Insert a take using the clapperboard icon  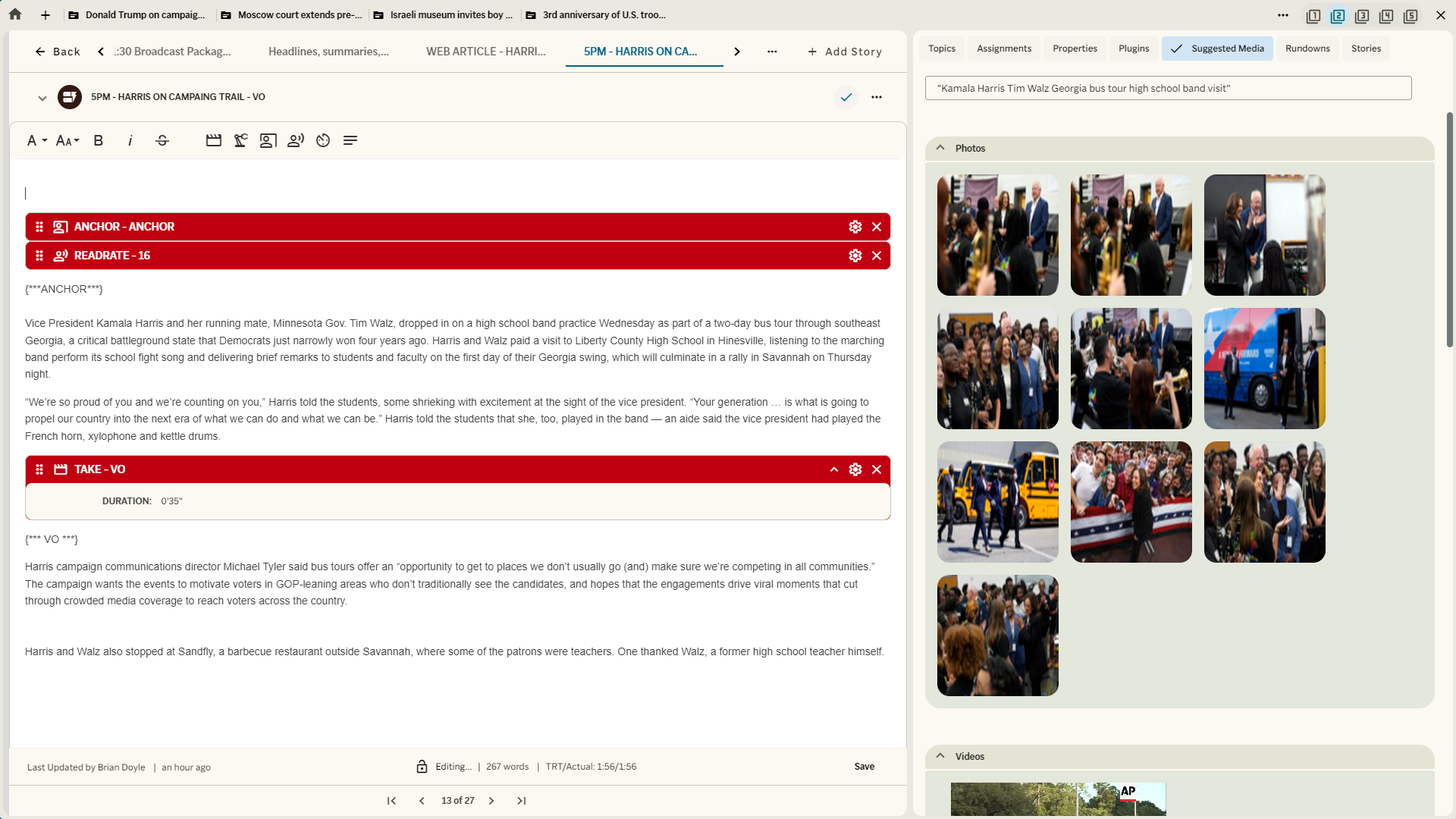coord(213,140)
